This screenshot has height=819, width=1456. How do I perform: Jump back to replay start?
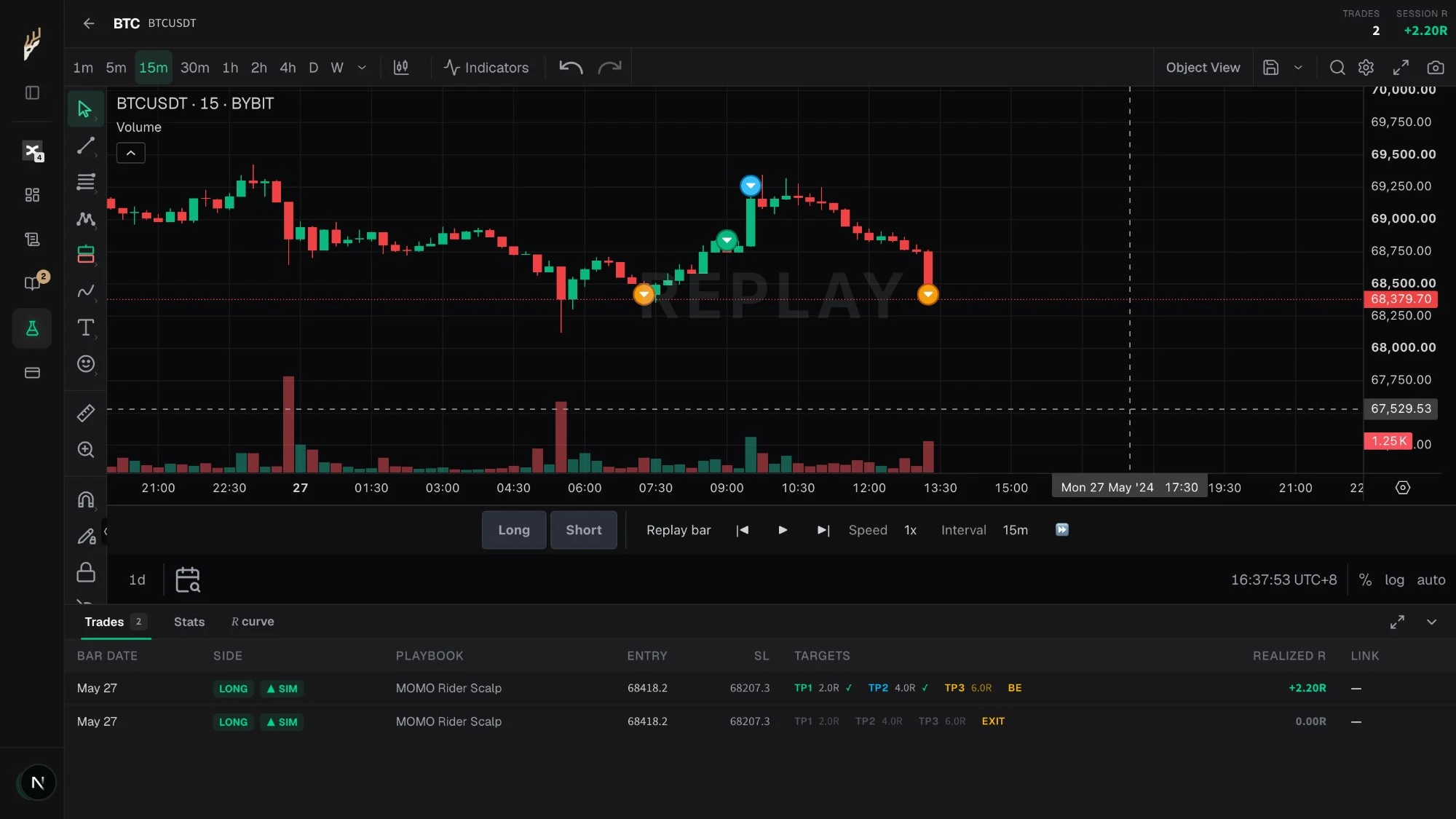pos(742,530)
